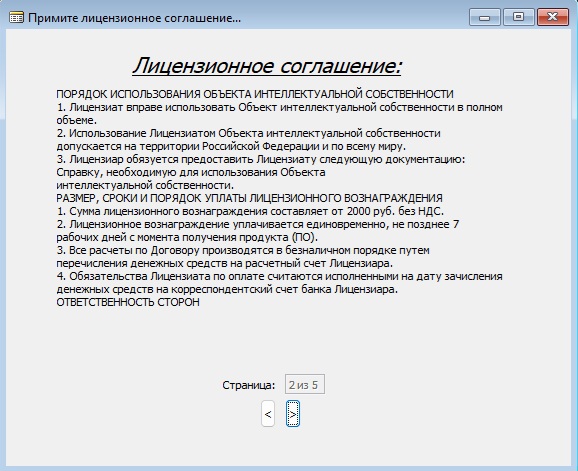Click the РАЗМЕР, СРОКИ И ПОРЯДОК УПЛАТЫ heading
This screenshot has width=578, height=471.
click(x=249, y=198)
